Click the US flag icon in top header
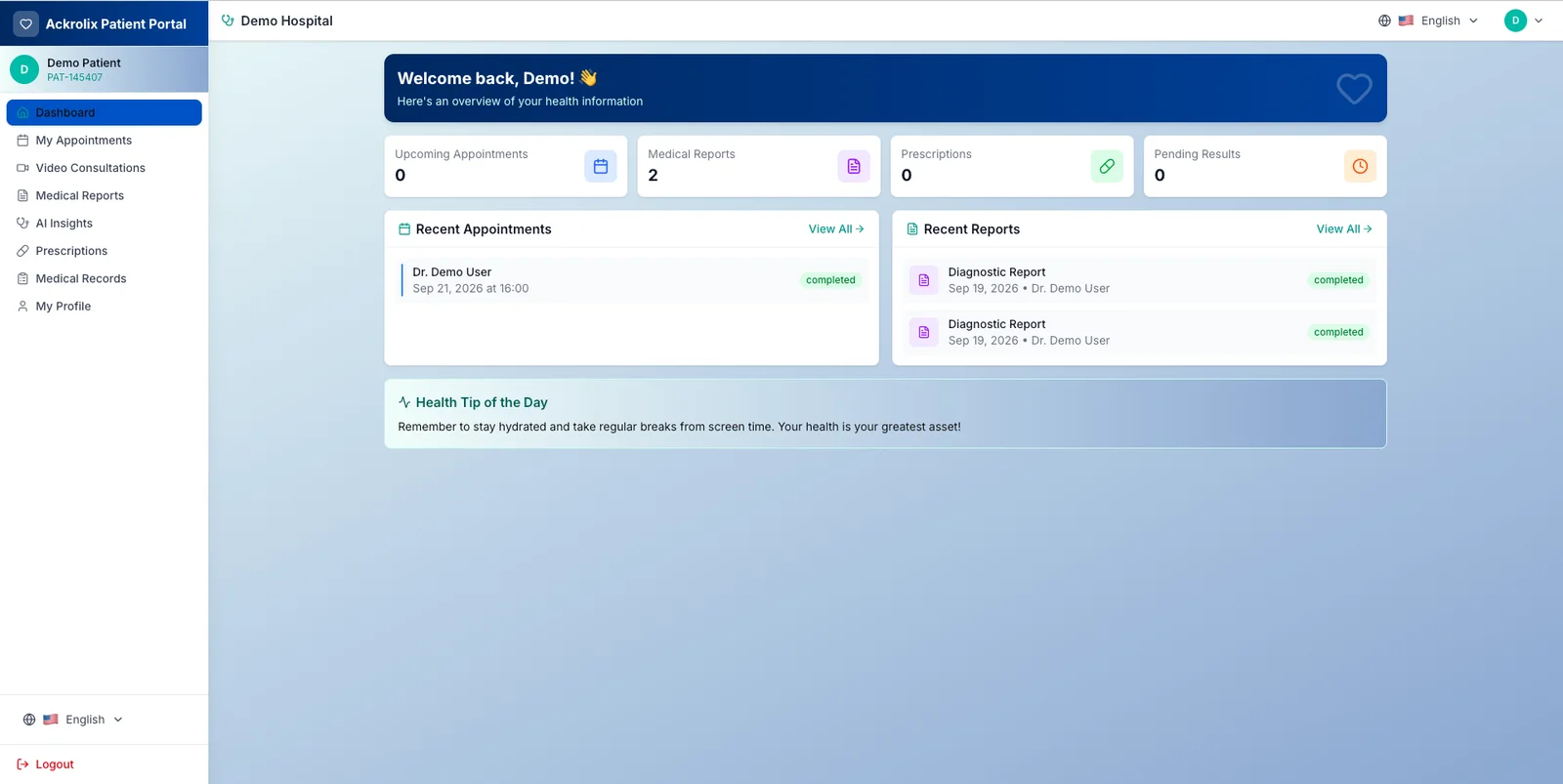 [x=1406, y=21]
